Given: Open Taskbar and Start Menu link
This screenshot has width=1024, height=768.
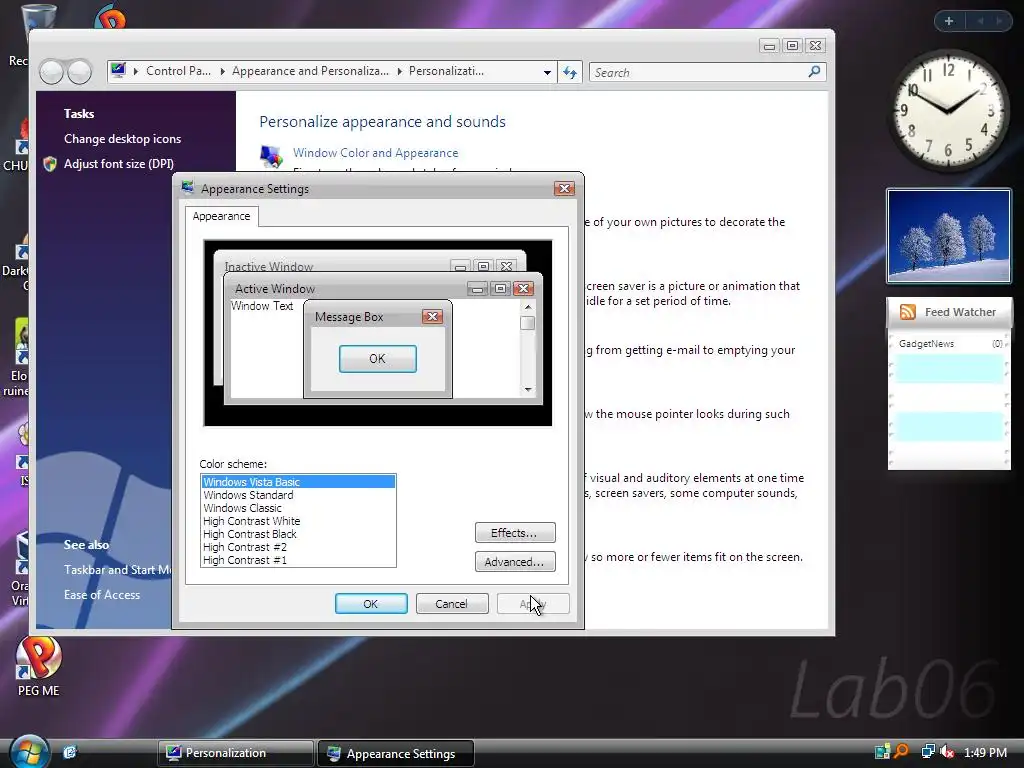Looking at the screenshot, I should pos(118,569).
